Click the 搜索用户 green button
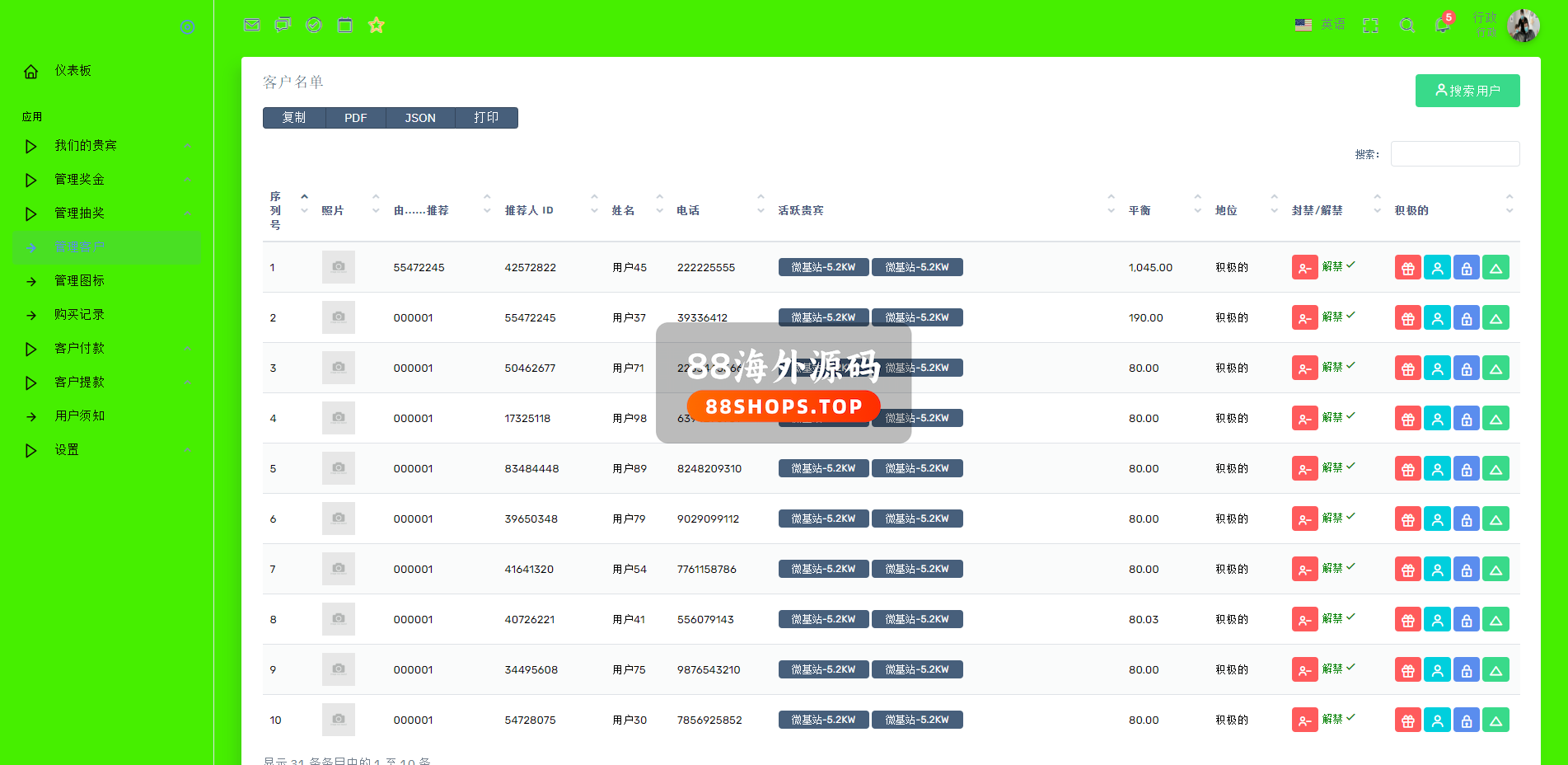Image resolution: width=1568 pixels, height=765 pixels. [1467, 91]
